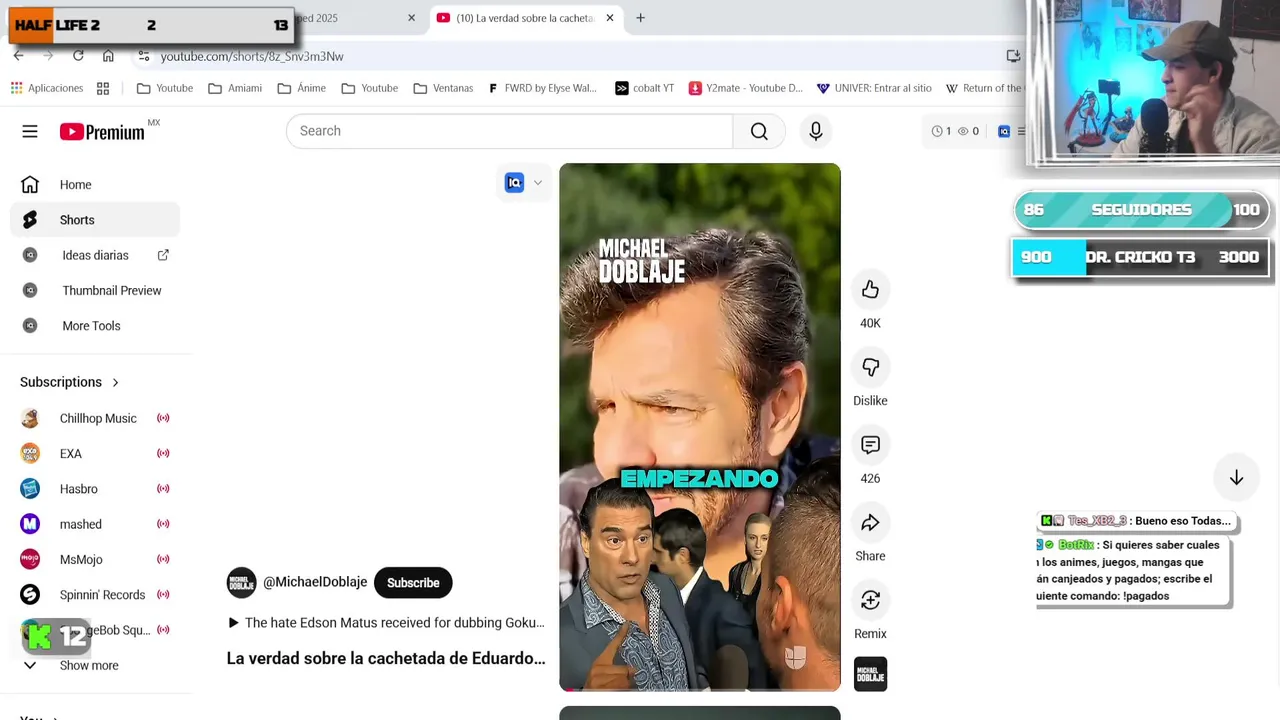The width and height of the screenshot is (1280, 720).
Task: Like the short with thumbs up
Action: (x=870, y=289)
